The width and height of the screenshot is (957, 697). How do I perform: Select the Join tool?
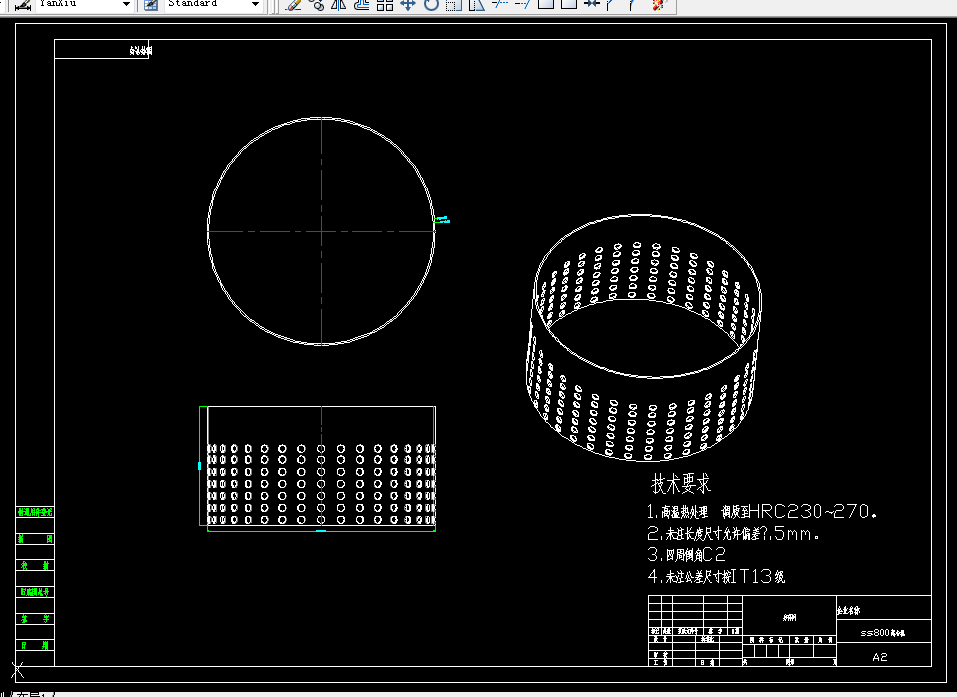(591, 4)
